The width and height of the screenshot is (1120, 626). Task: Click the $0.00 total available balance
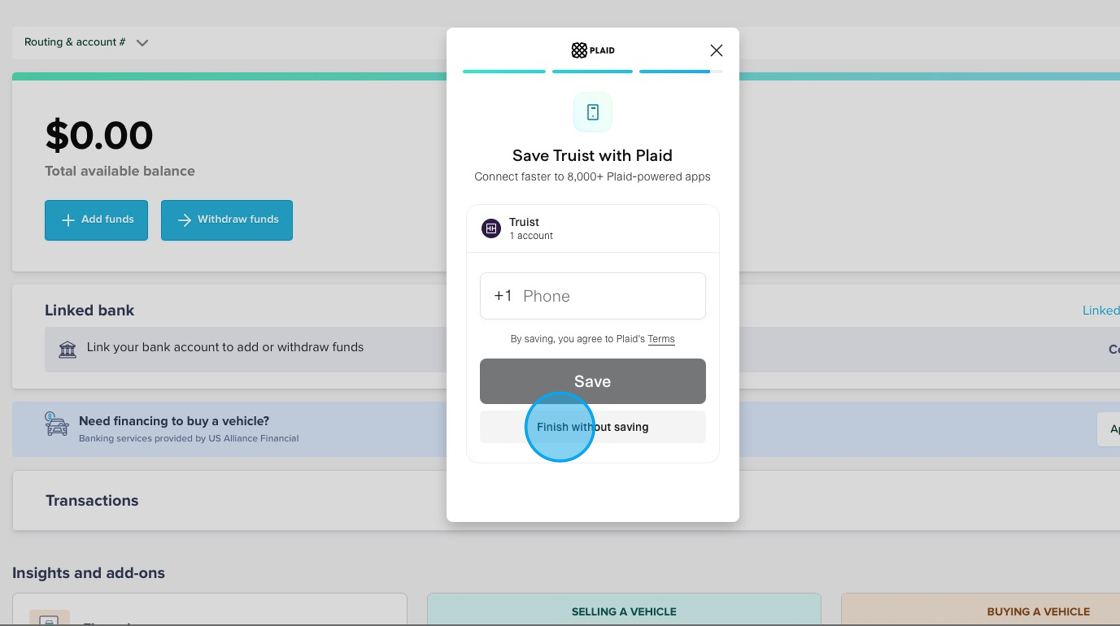[99, 135]
